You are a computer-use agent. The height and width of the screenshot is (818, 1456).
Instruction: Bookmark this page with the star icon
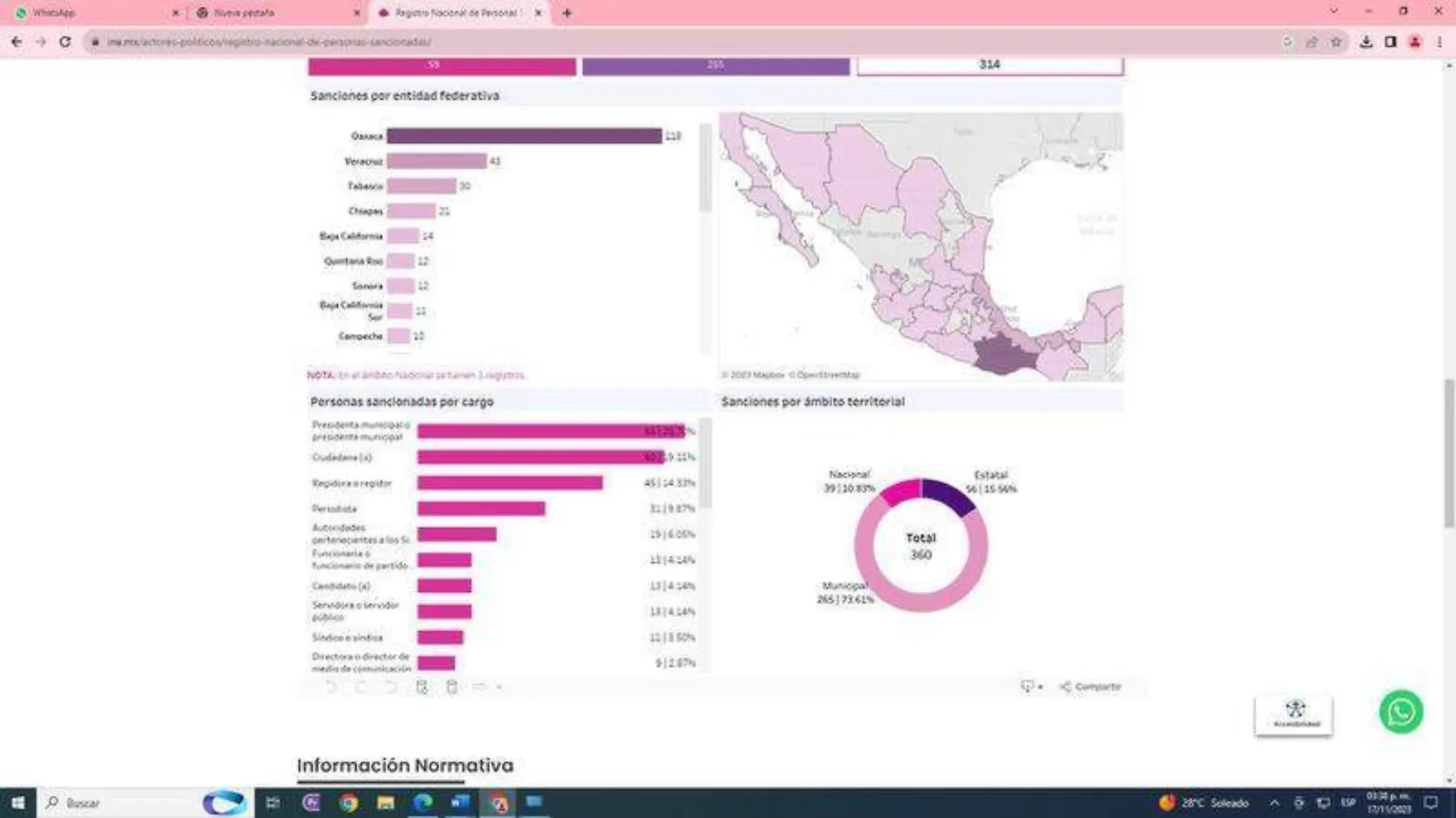(x=1336, y=42)
